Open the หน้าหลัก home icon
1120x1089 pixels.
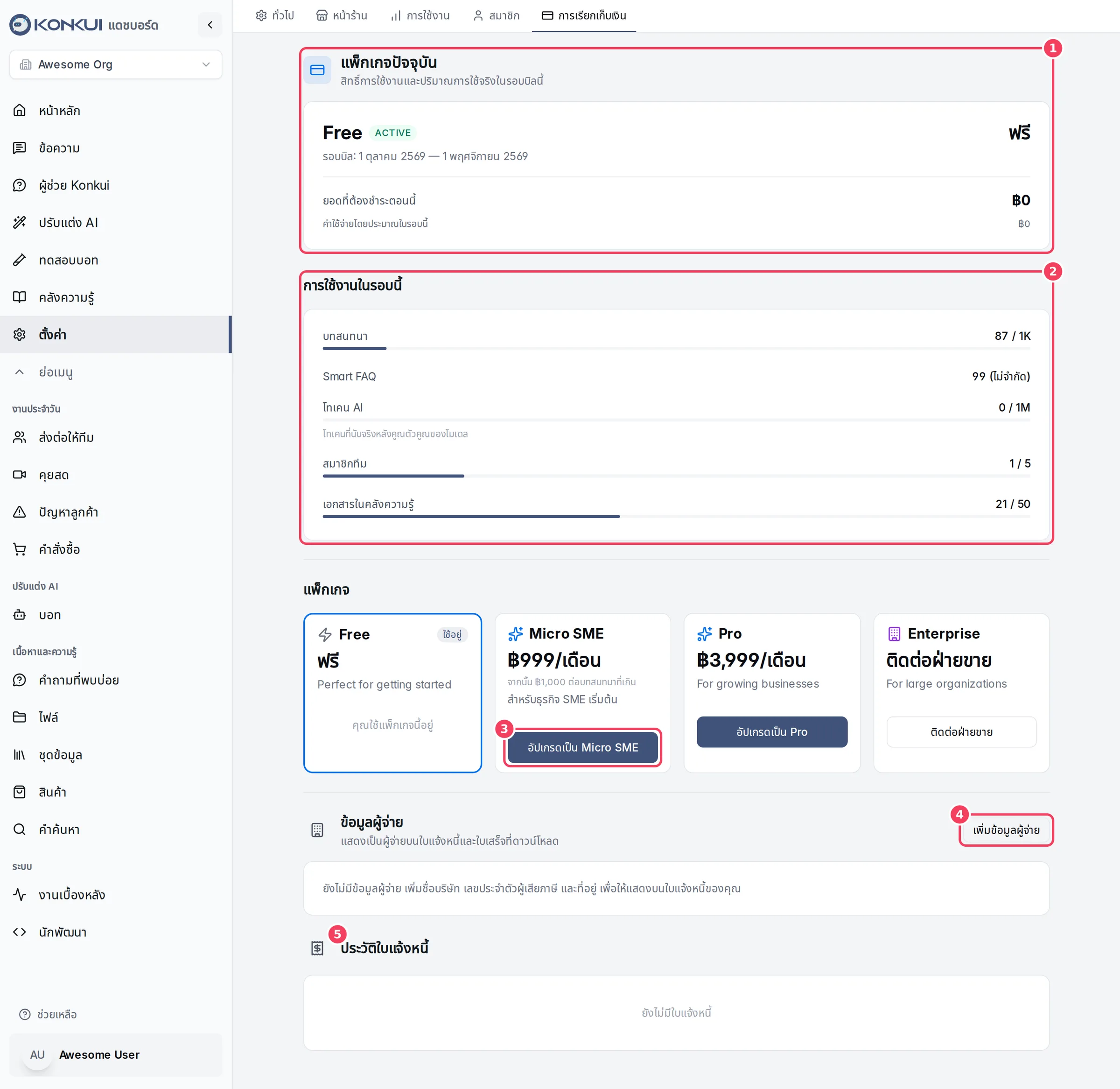click(x=20, y=110)
